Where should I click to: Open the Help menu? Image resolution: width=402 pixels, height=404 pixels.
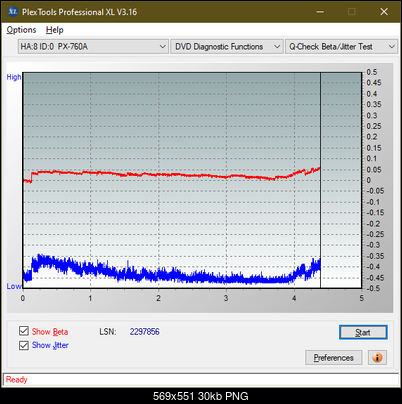pos(55,30)
